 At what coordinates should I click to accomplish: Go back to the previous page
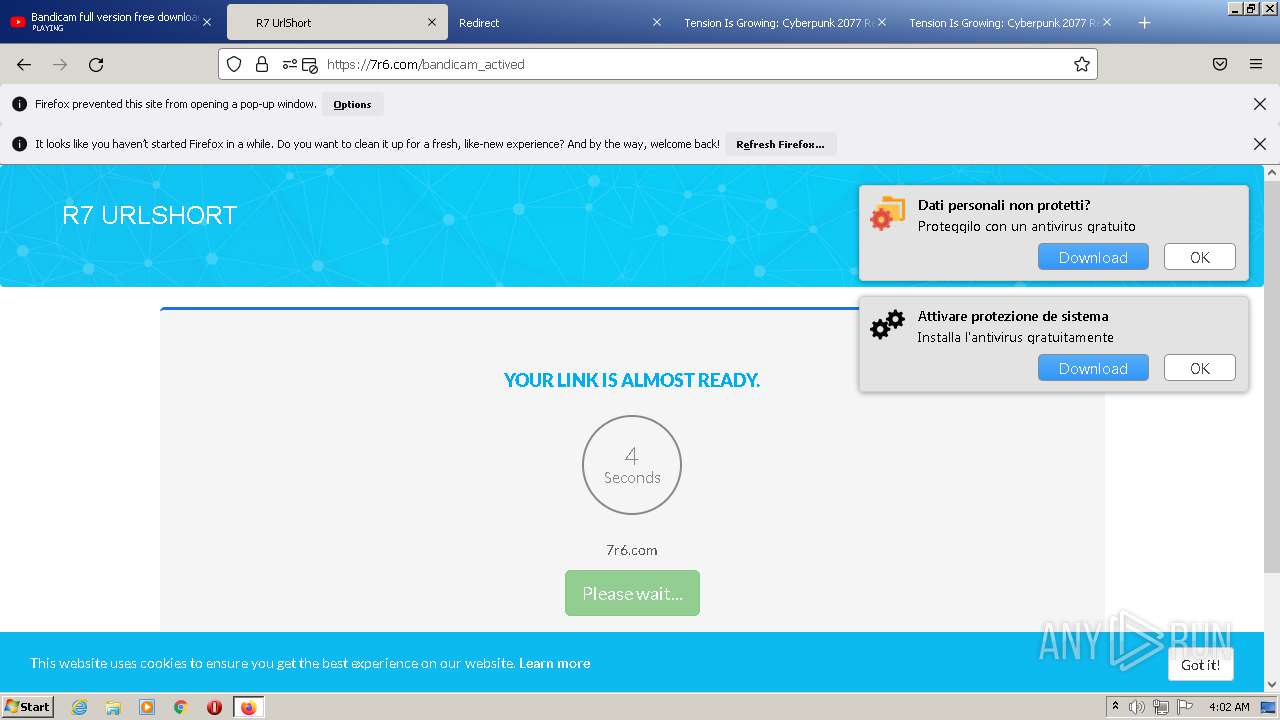[24, 64]
